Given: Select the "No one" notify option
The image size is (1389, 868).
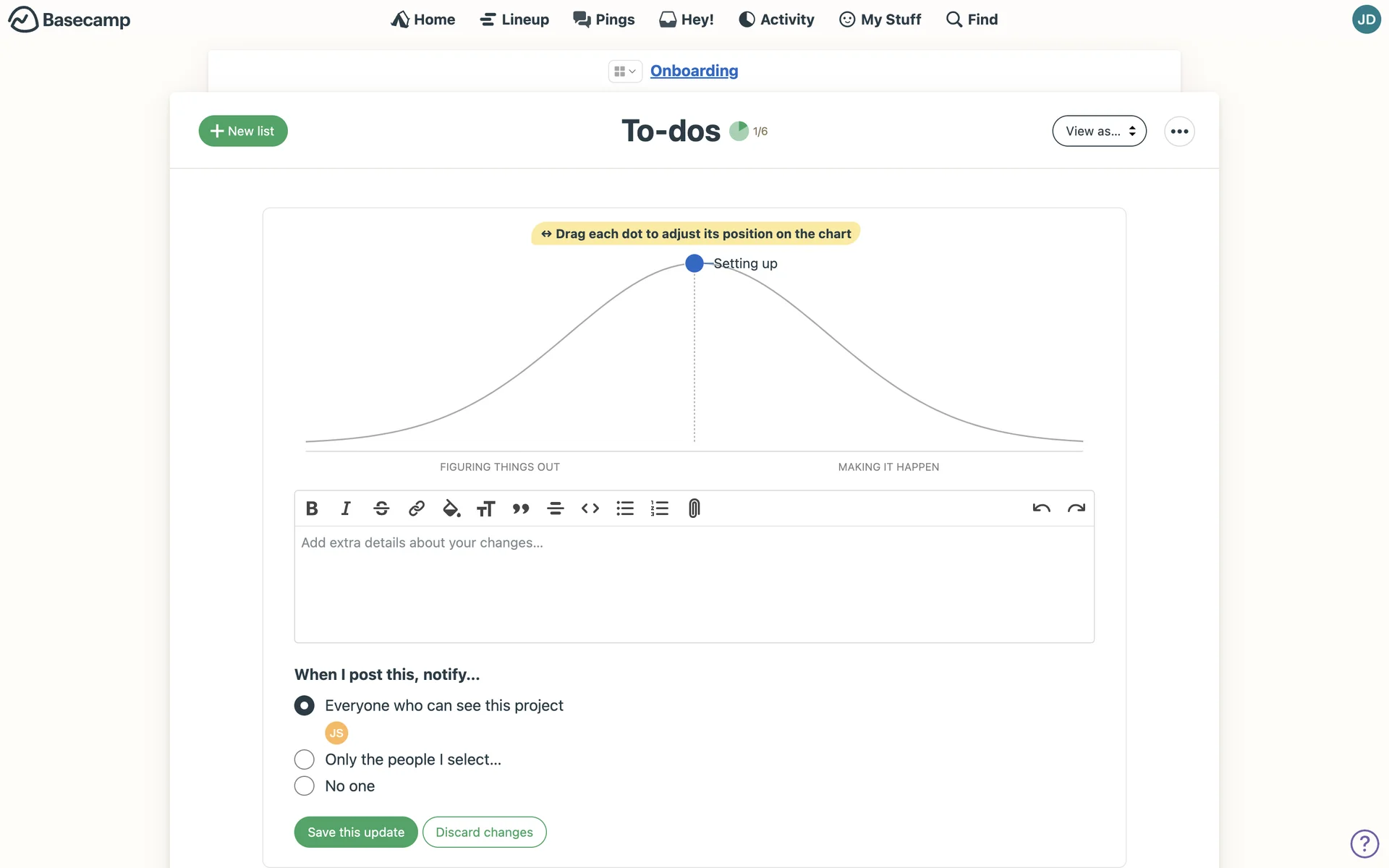Looking at the screenshot, I should coord(305,786).
